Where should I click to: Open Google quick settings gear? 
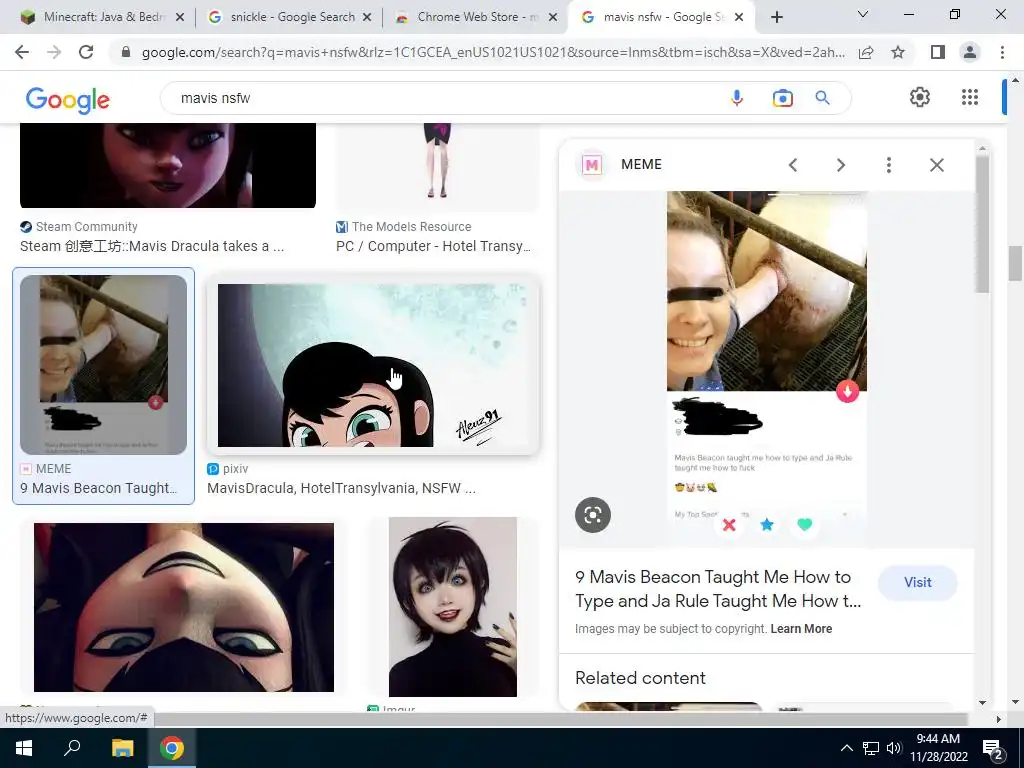click(920, 97)
